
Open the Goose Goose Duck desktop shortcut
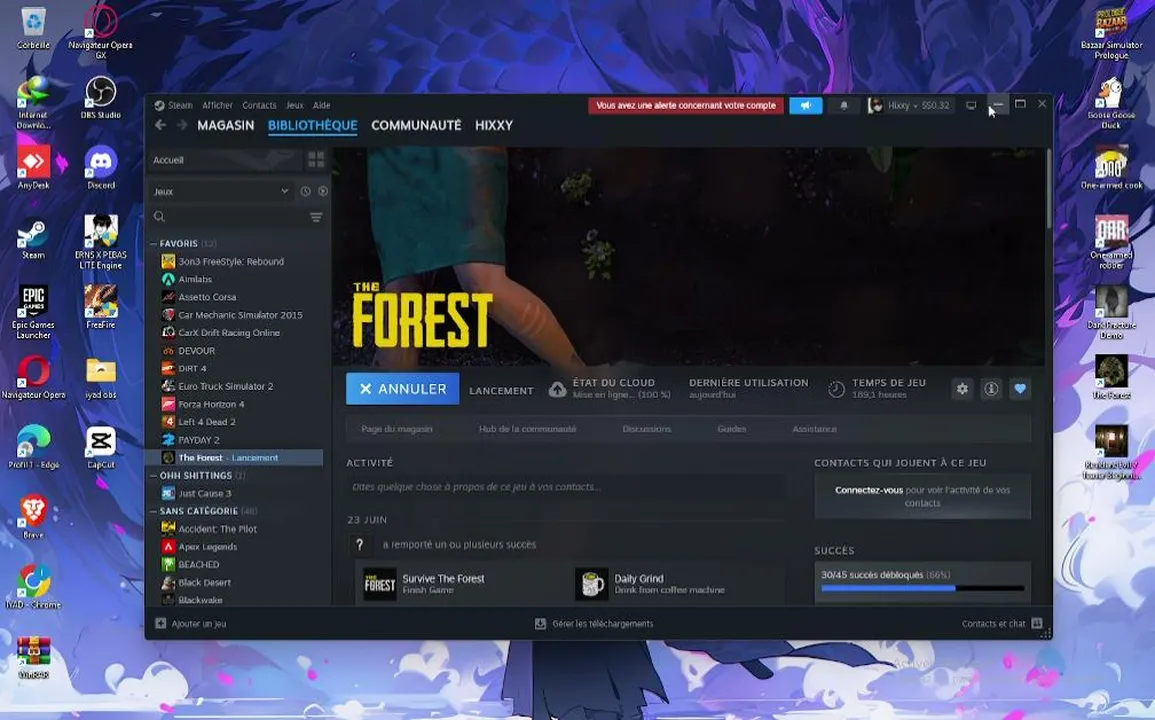coord(1111,103)
